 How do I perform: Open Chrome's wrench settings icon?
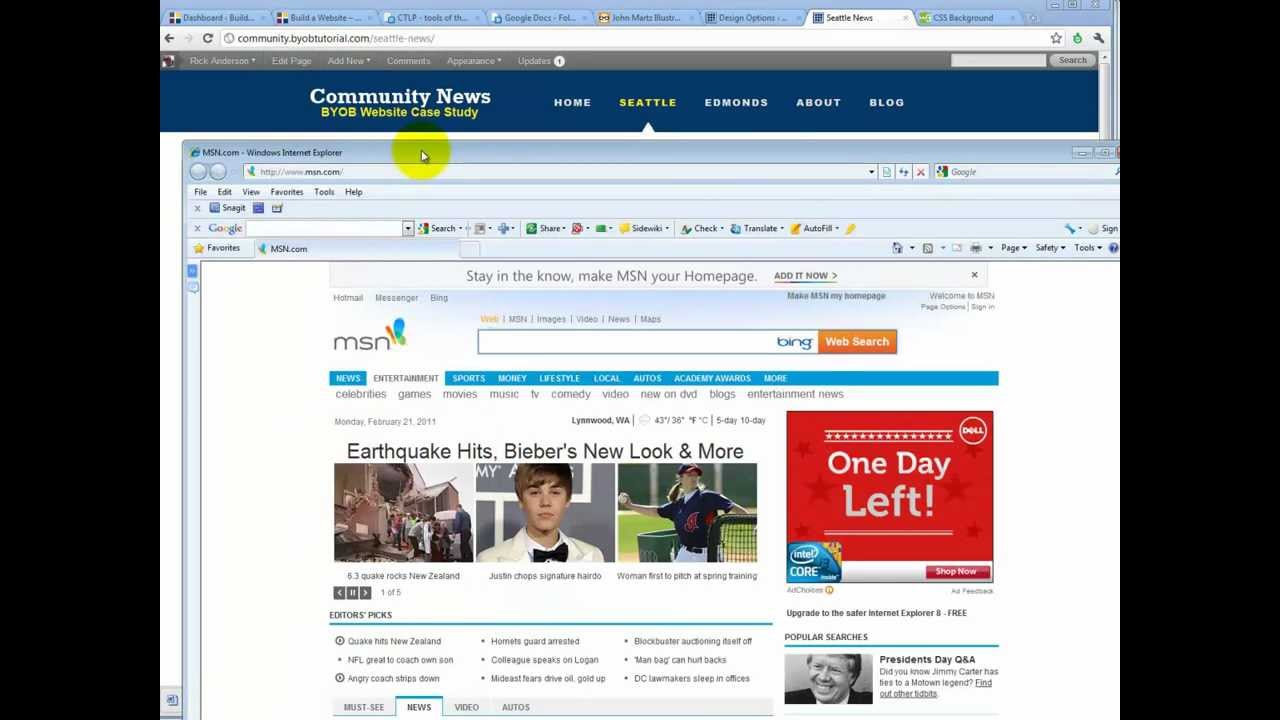pos(1098,38)
